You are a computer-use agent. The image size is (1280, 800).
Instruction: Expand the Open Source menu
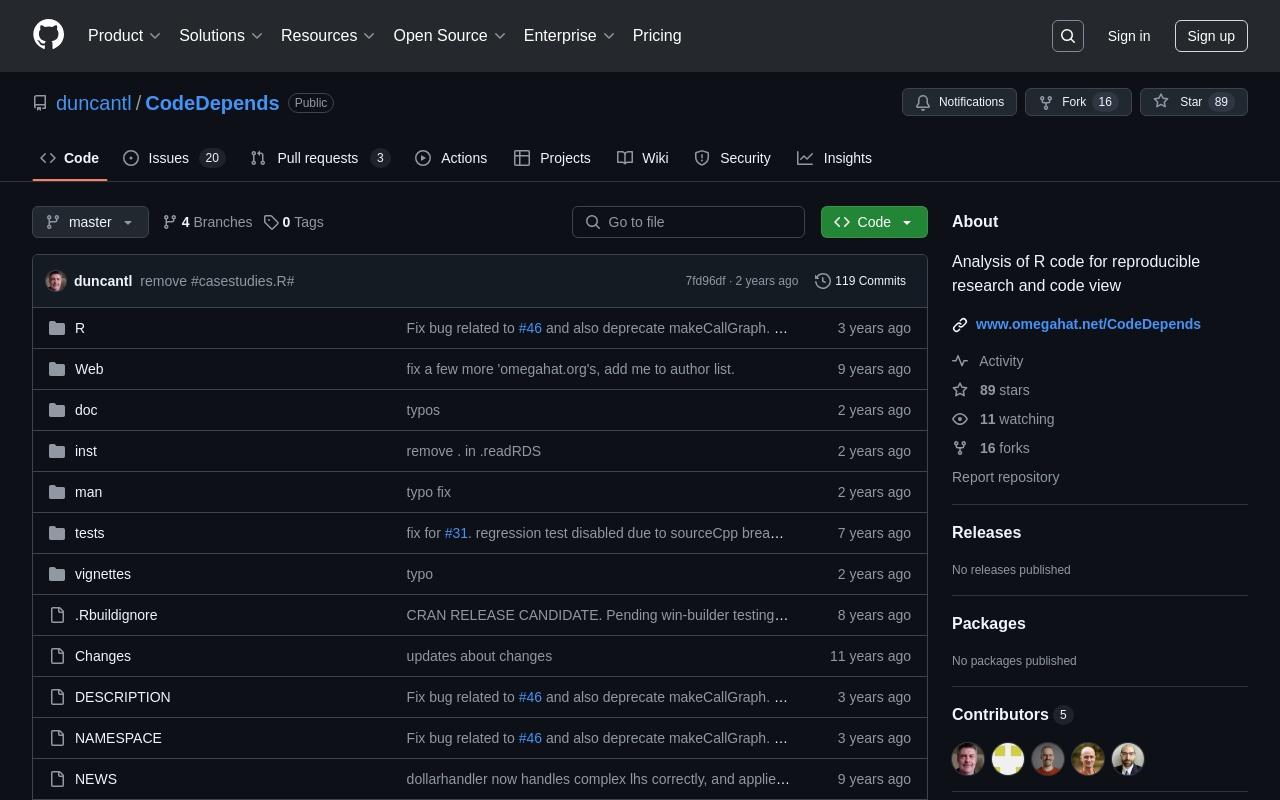(450, 36)
